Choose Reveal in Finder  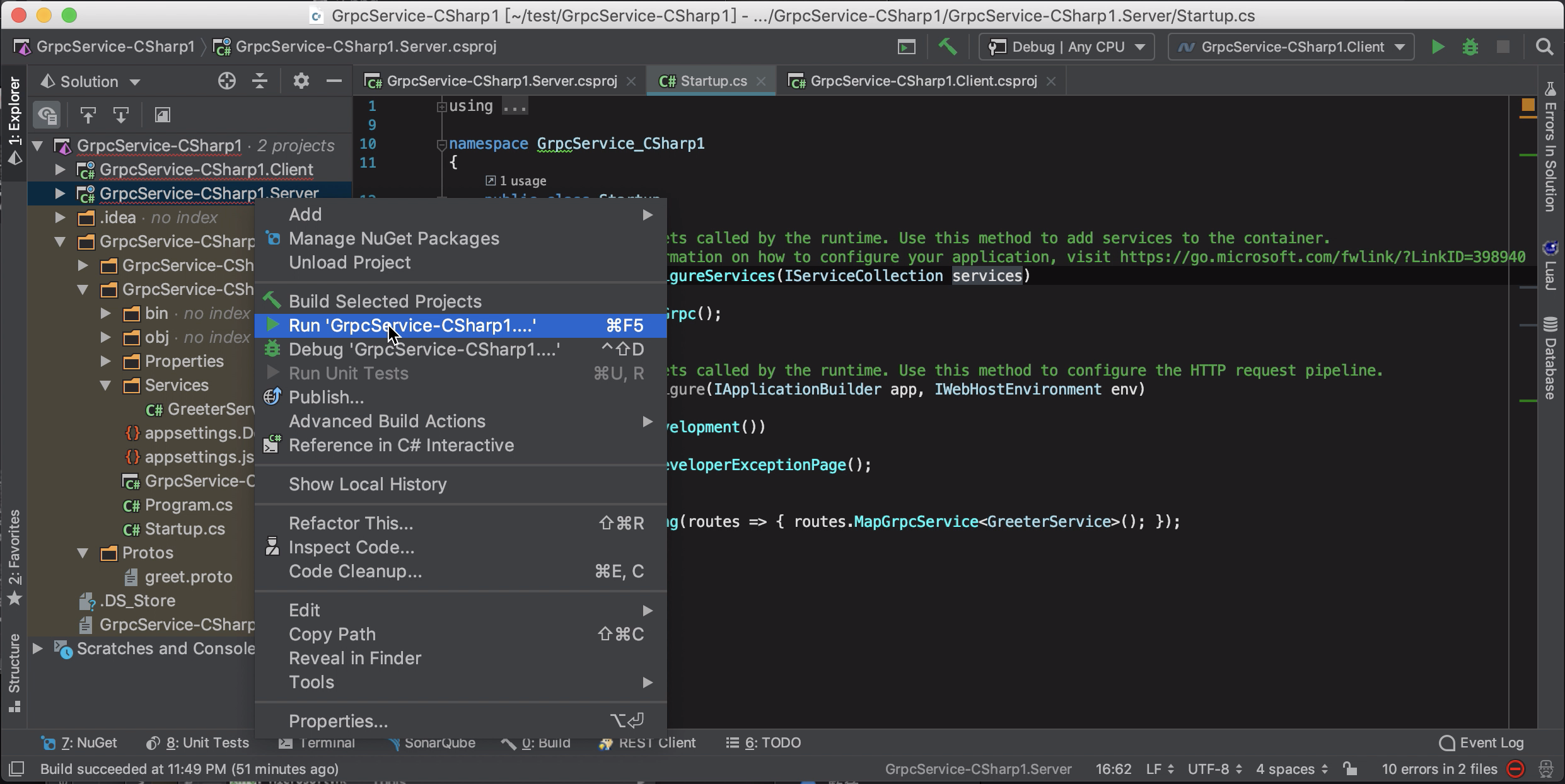(x=461, y=658)
